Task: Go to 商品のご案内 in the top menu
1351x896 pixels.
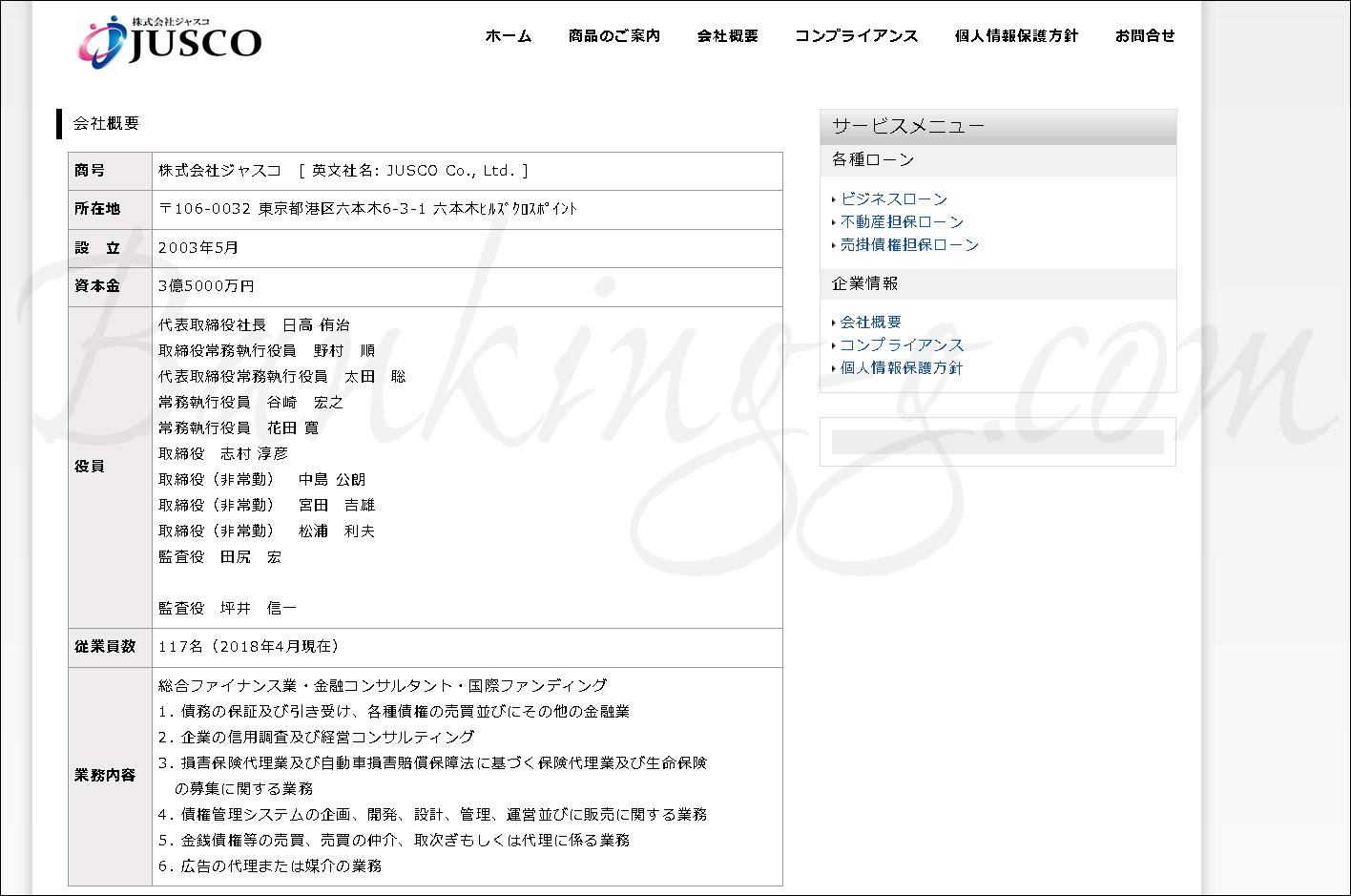Action: point(613,36)
